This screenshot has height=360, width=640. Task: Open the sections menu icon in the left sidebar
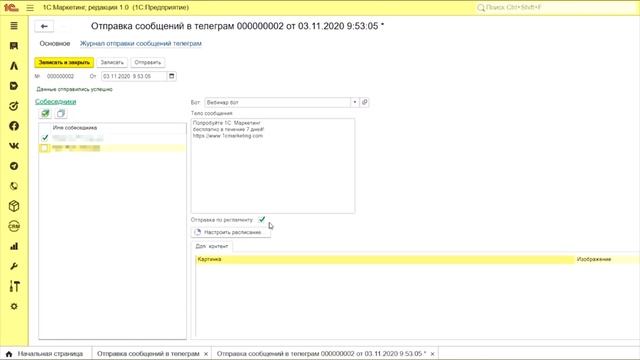click(x=14, y=26)
